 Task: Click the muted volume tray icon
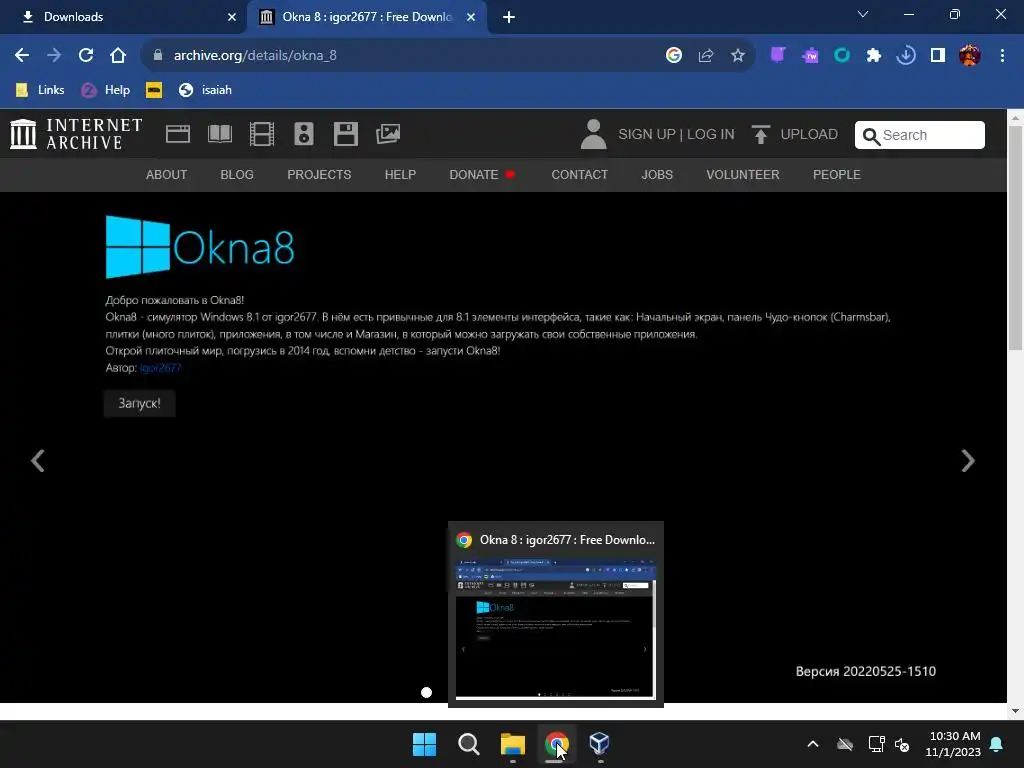902,744
